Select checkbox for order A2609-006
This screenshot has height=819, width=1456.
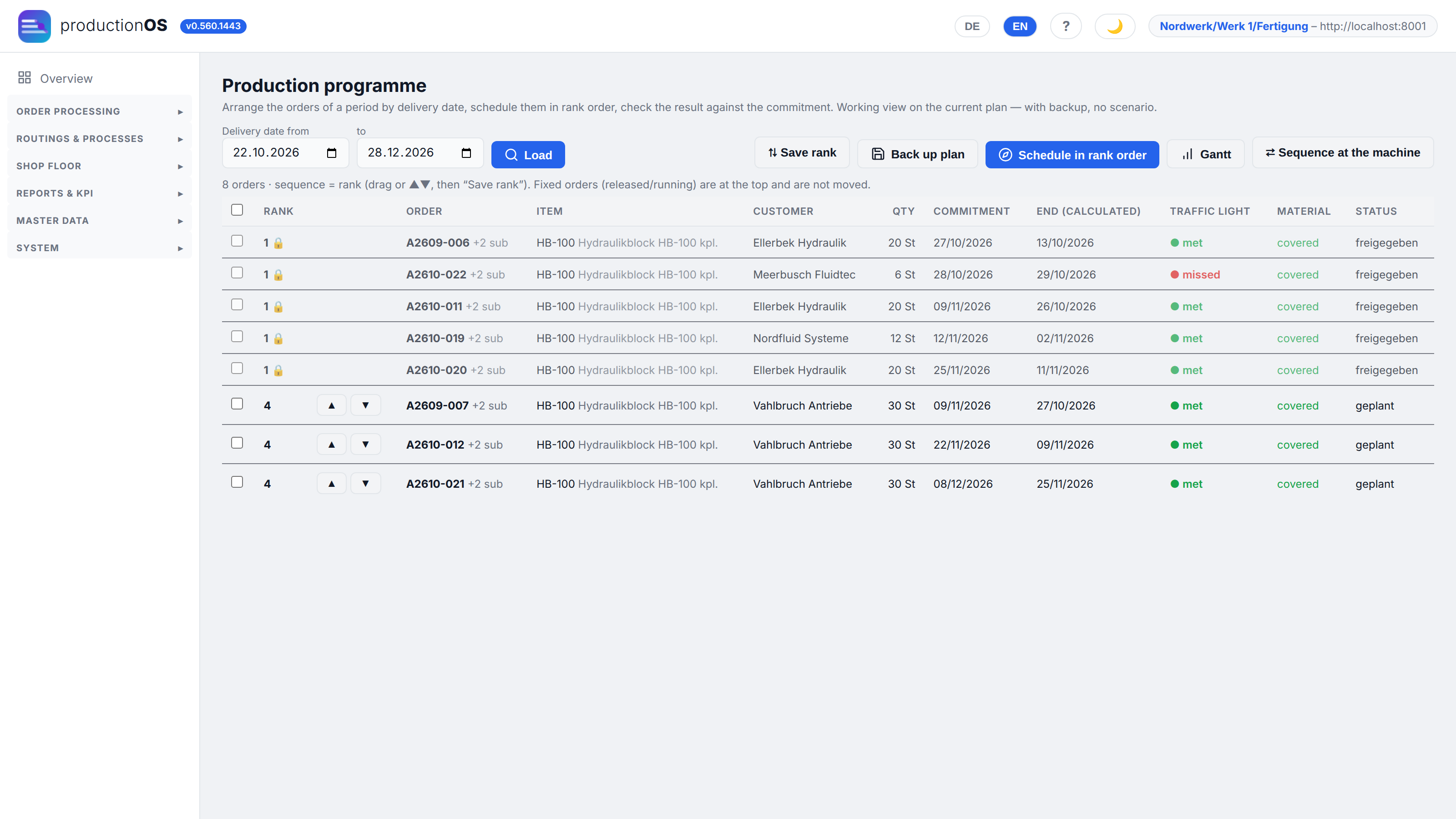[238, 241]
